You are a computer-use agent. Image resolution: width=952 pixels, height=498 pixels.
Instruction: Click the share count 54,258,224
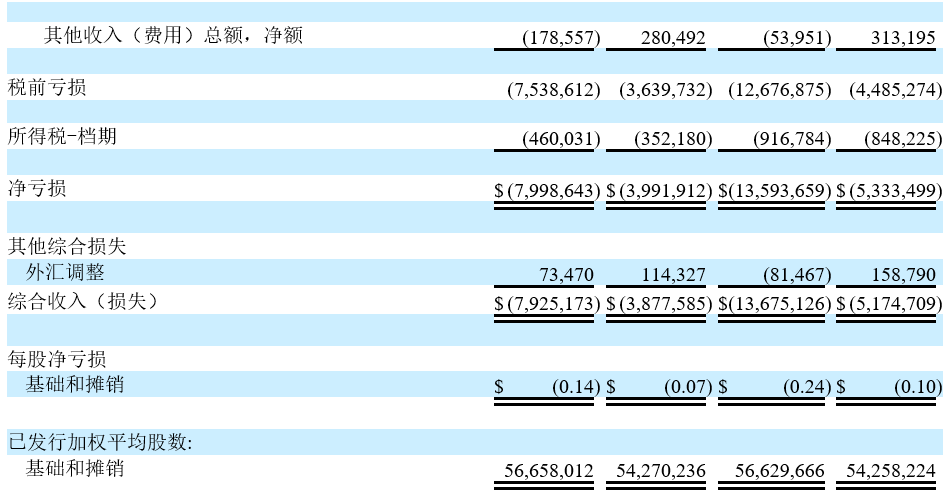click(x=890, y=471)
